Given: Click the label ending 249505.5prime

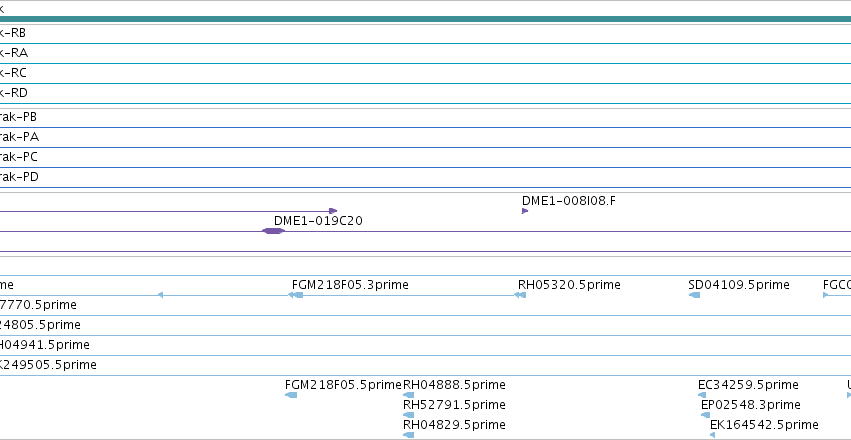Looking at the screenshot, I should (x=49, y=365).
